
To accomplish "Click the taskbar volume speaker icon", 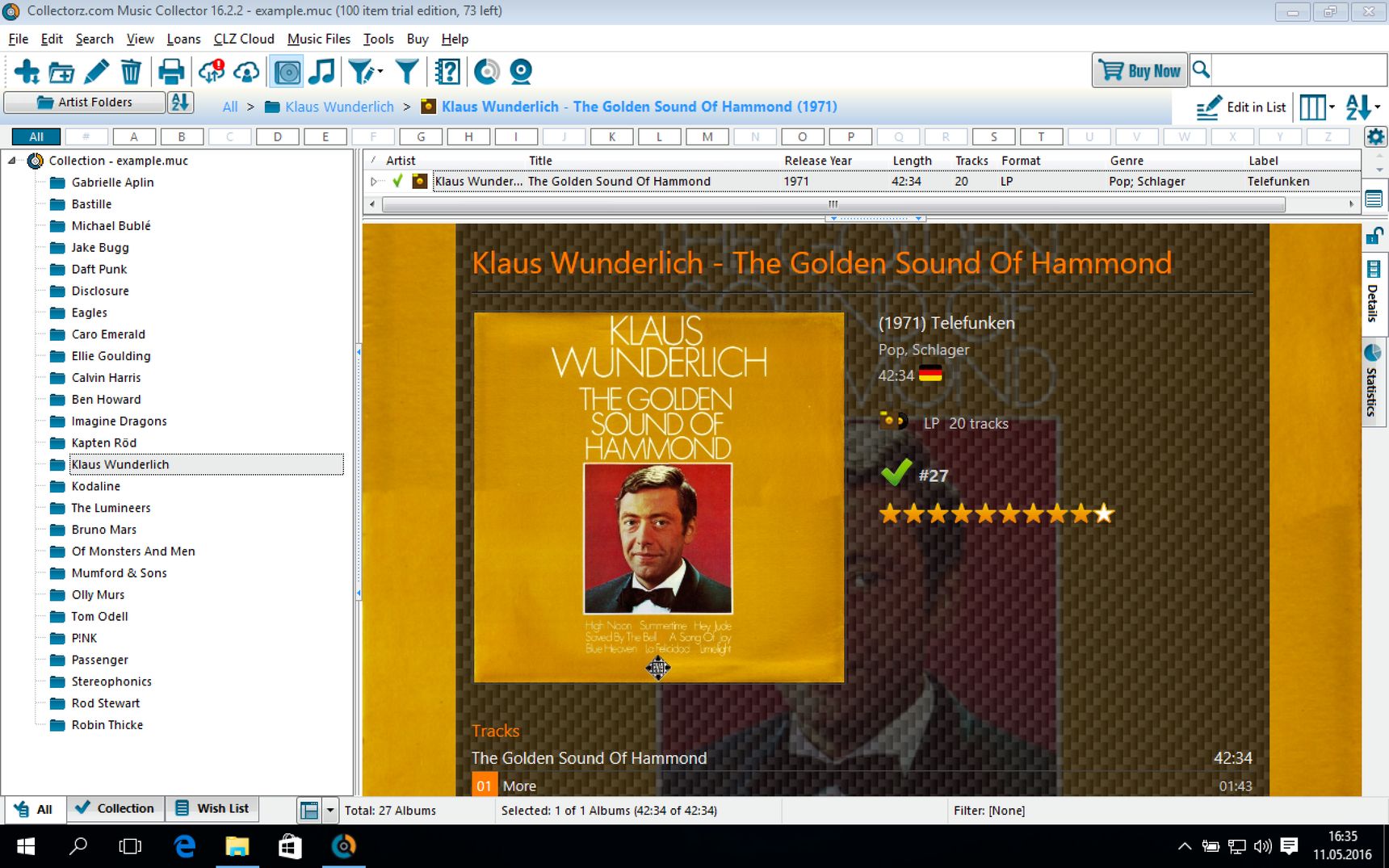I will click(x=1262, y=846).
